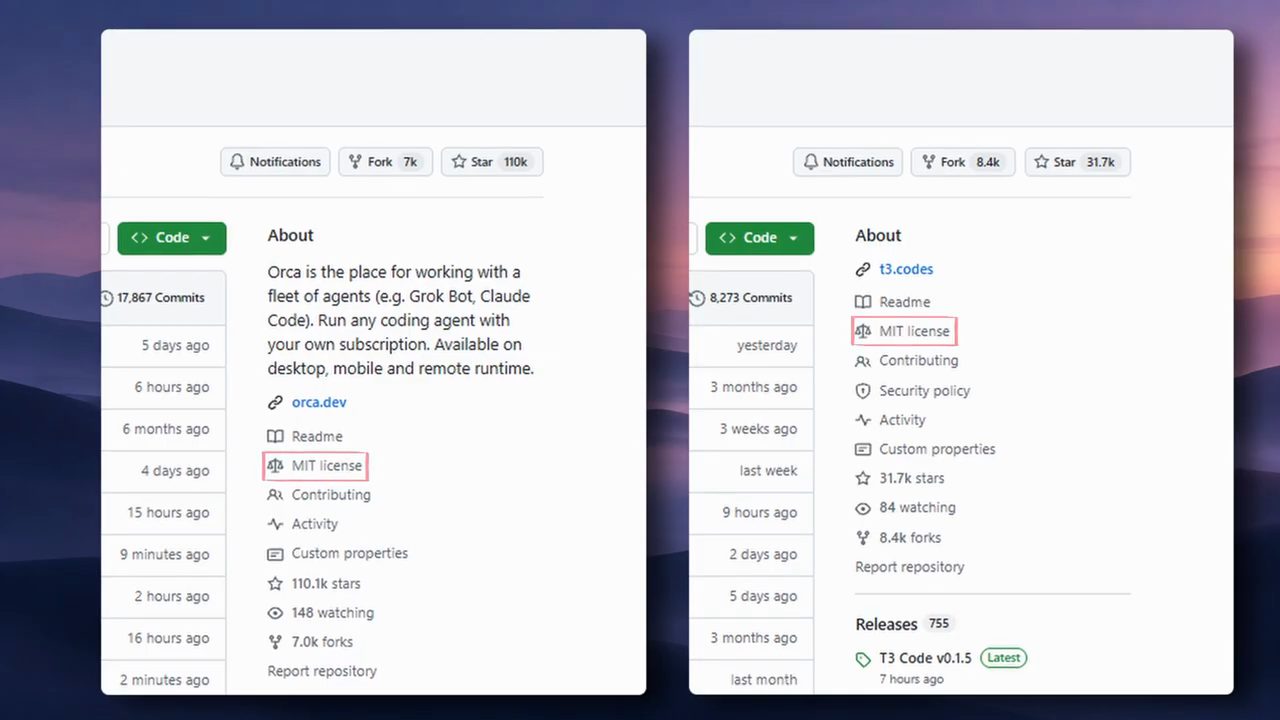Click the clock icon beside 17,867 Commits
This screenshot has width=1280, height=720.
106,298
